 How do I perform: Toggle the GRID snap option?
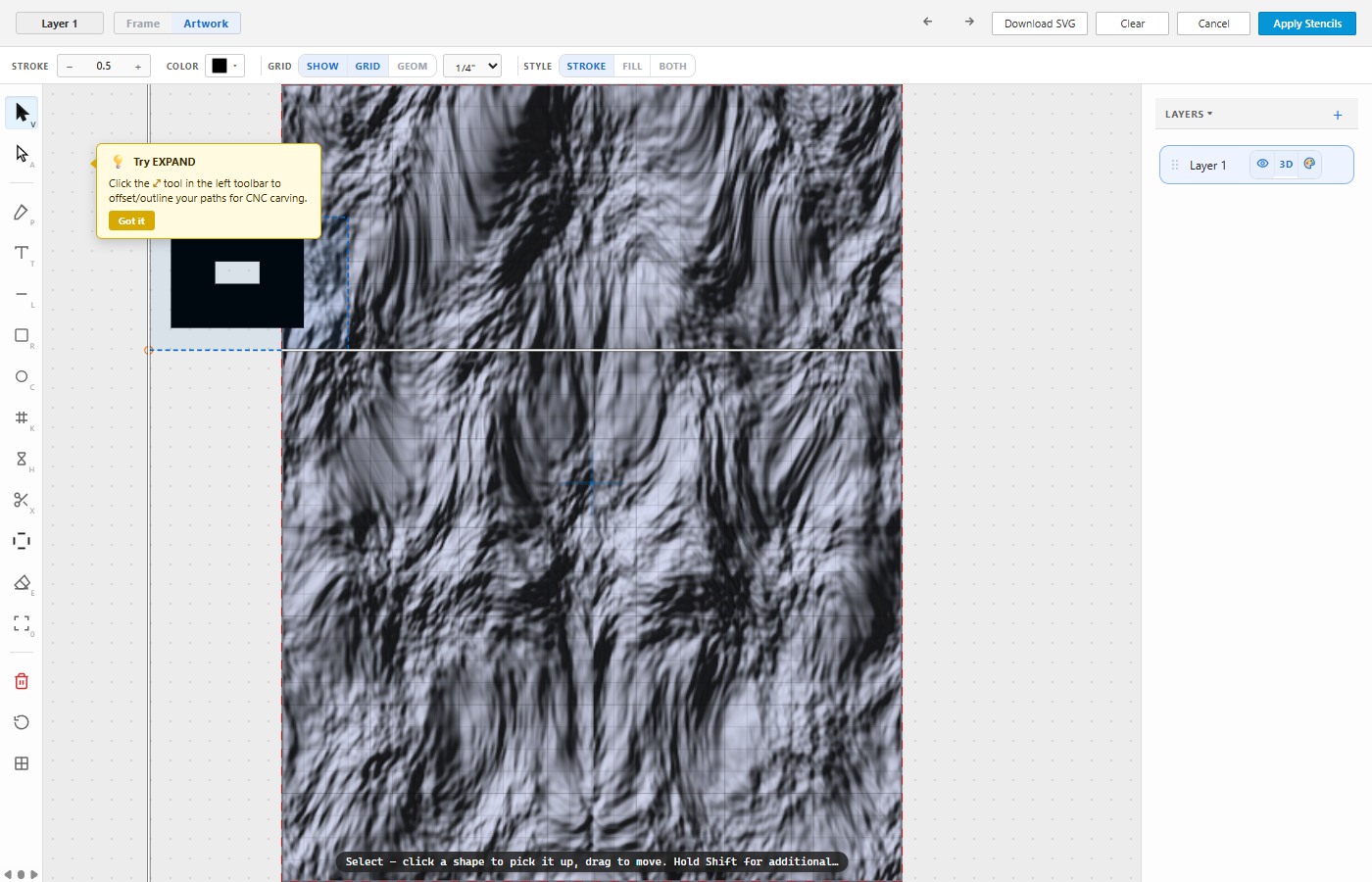point(367,66)
